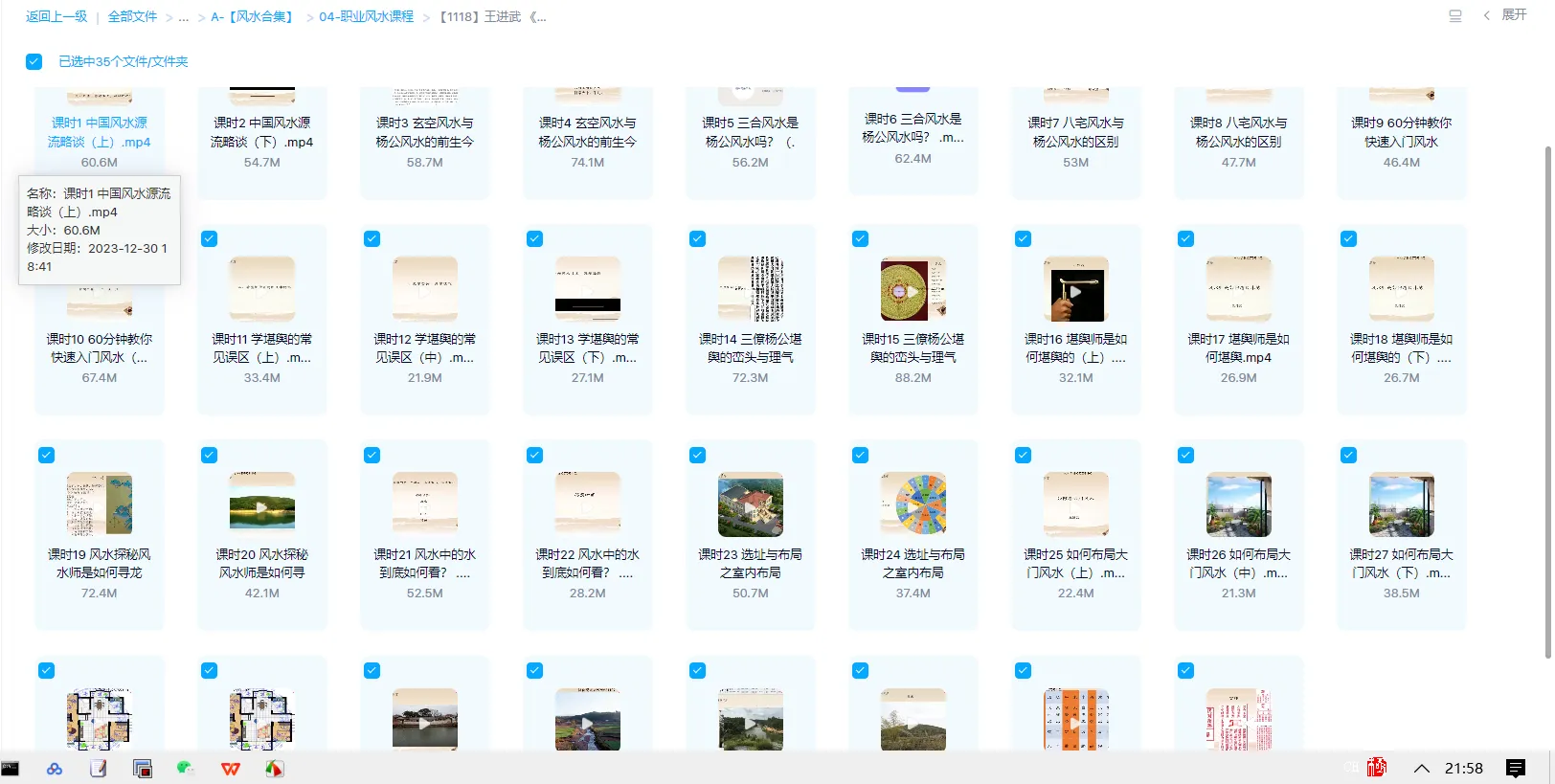Uncheck the 课时21 file checkbox
Viewport: 1555px width, 784px height.
click(372, 456)
